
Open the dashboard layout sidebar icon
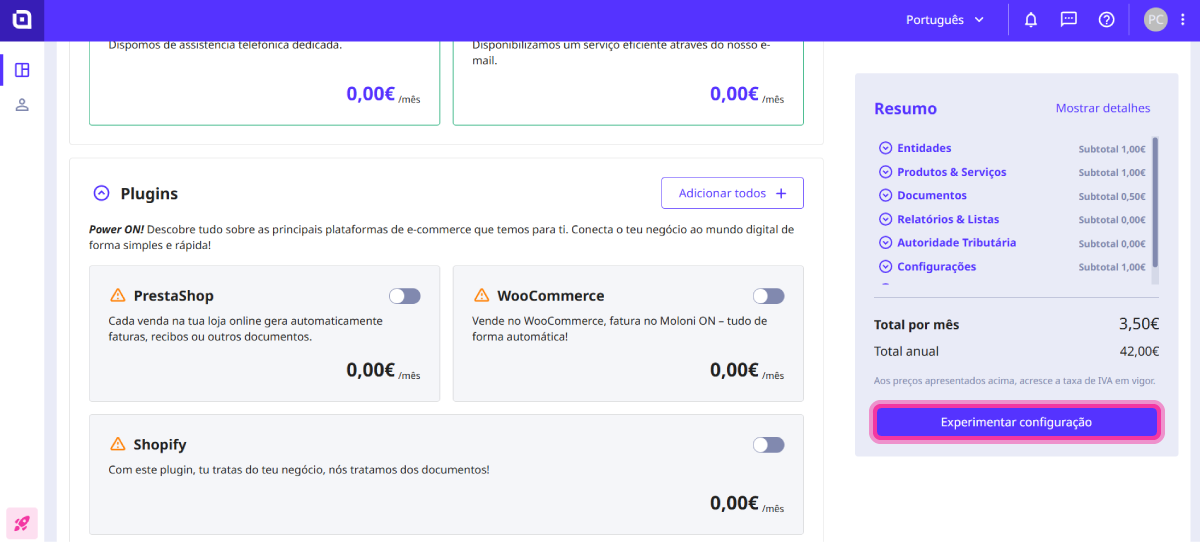22,70
